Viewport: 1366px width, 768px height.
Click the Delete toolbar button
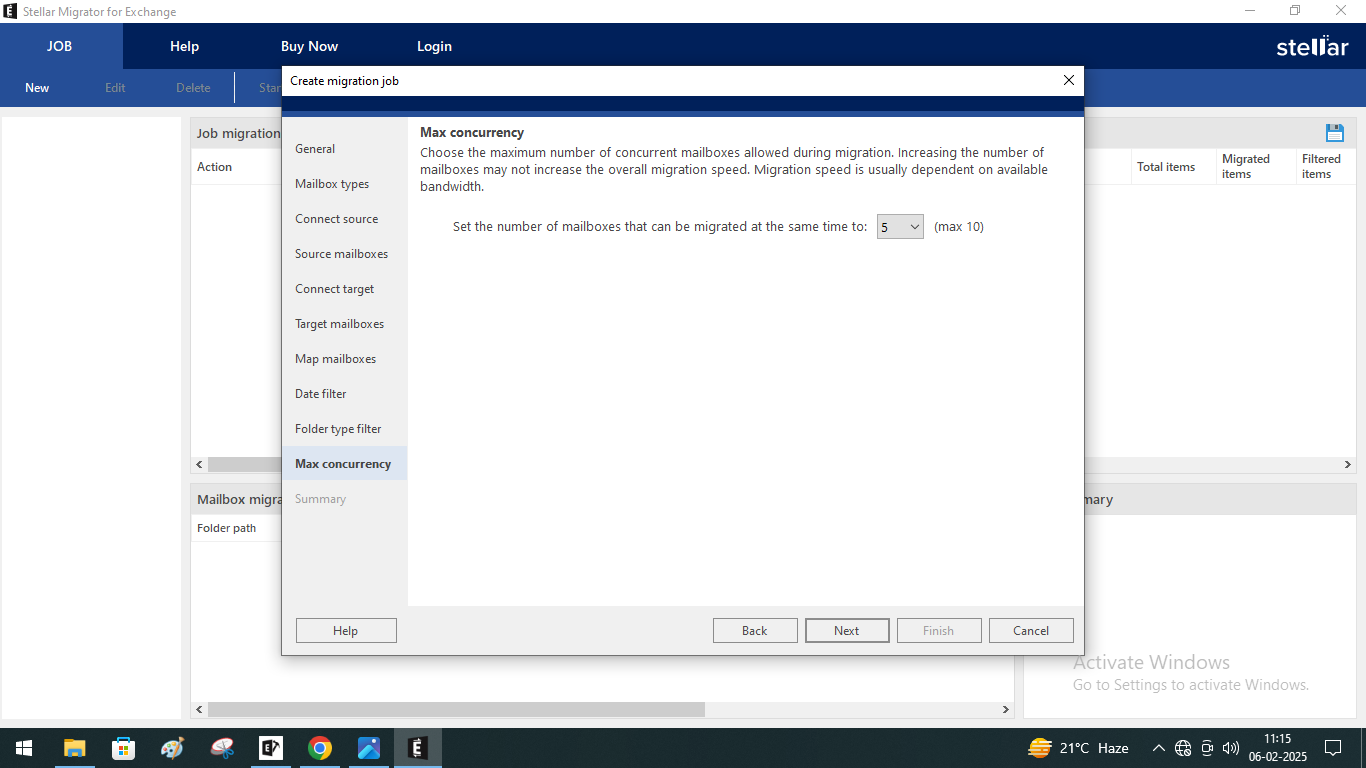193,88
